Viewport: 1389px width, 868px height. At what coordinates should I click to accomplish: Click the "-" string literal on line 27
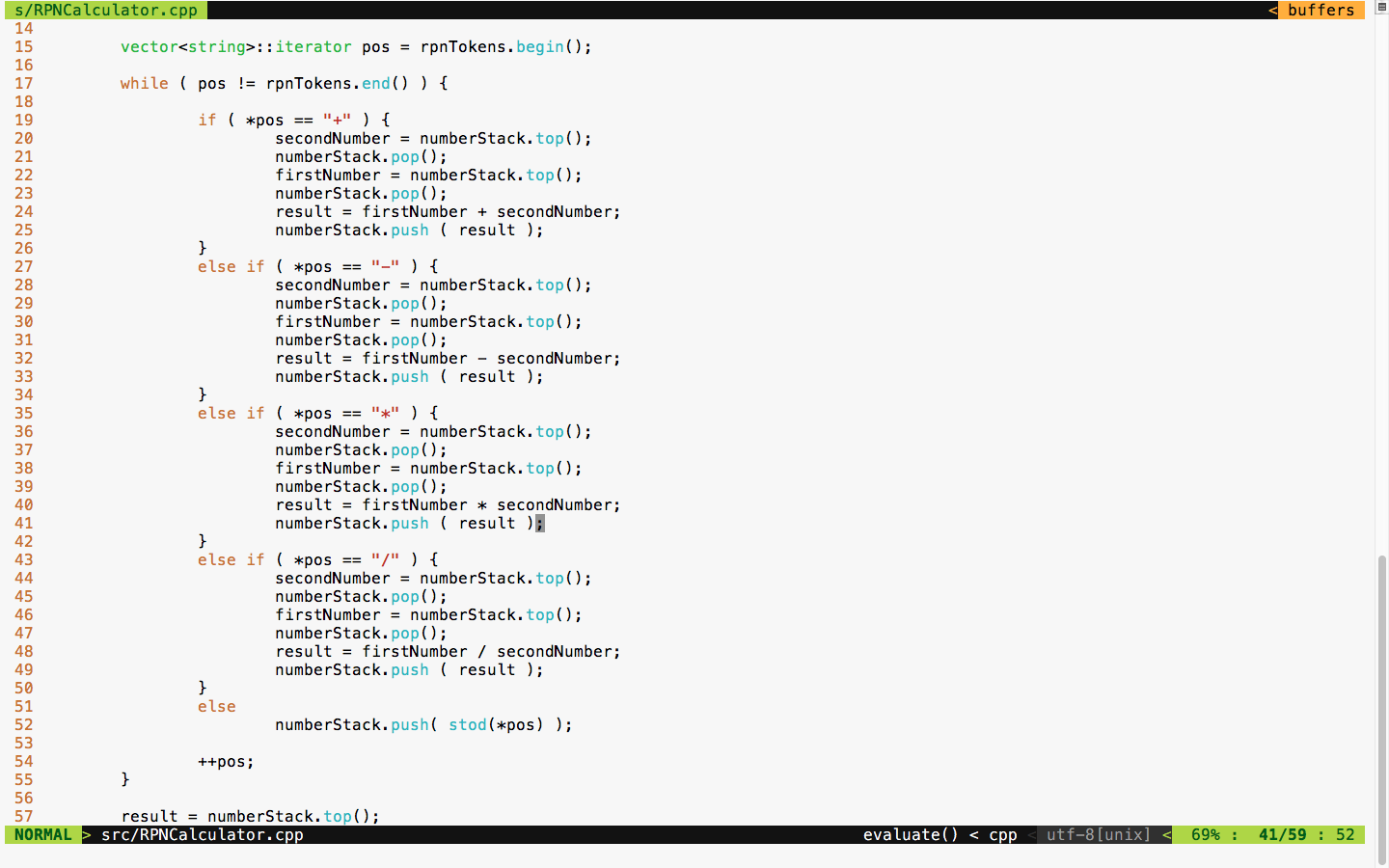tap(386, 266)
